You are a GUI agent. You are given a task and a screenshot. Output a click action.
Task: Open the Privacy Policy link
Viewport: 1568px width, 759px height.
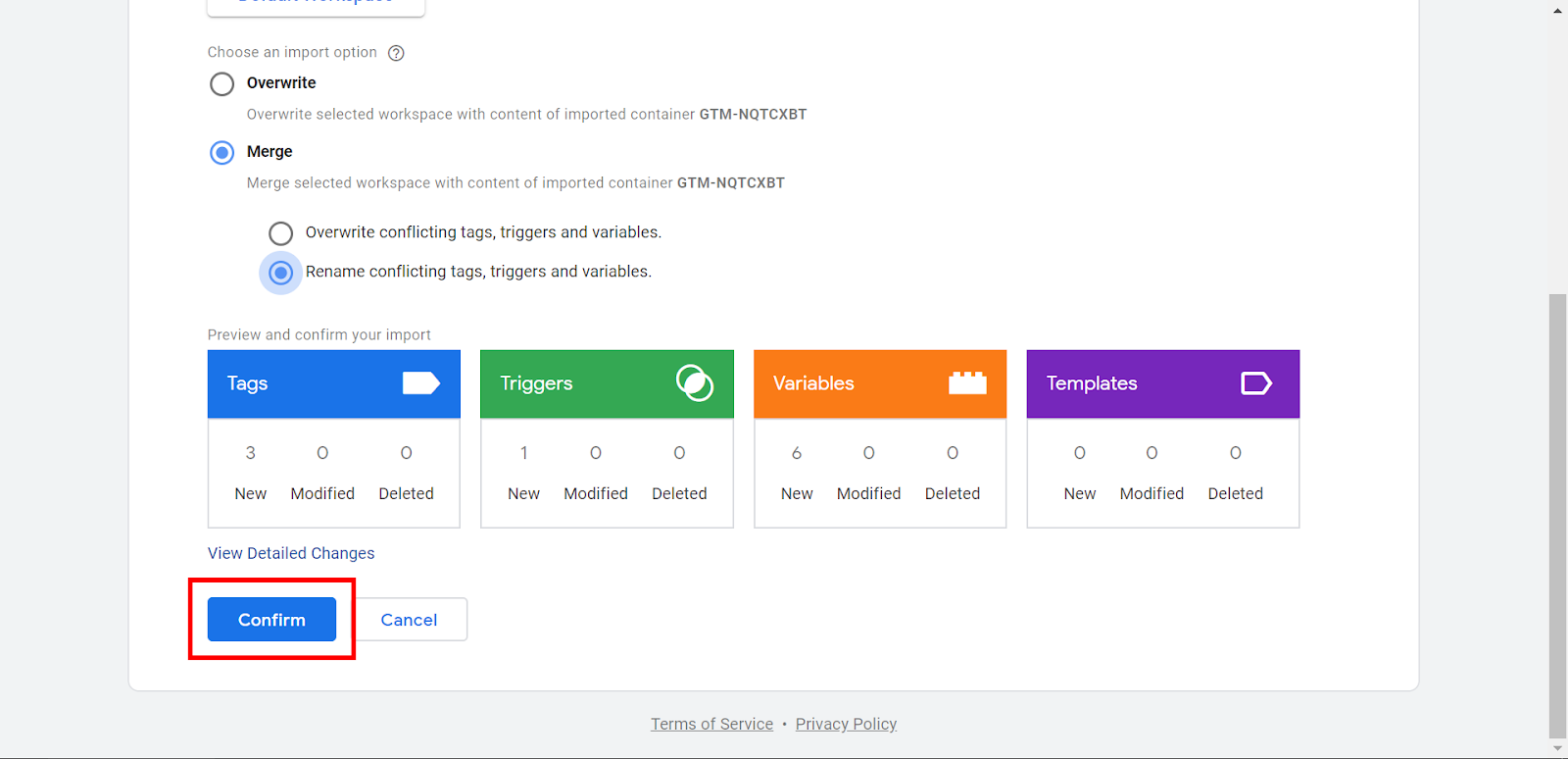pos(846,724)
